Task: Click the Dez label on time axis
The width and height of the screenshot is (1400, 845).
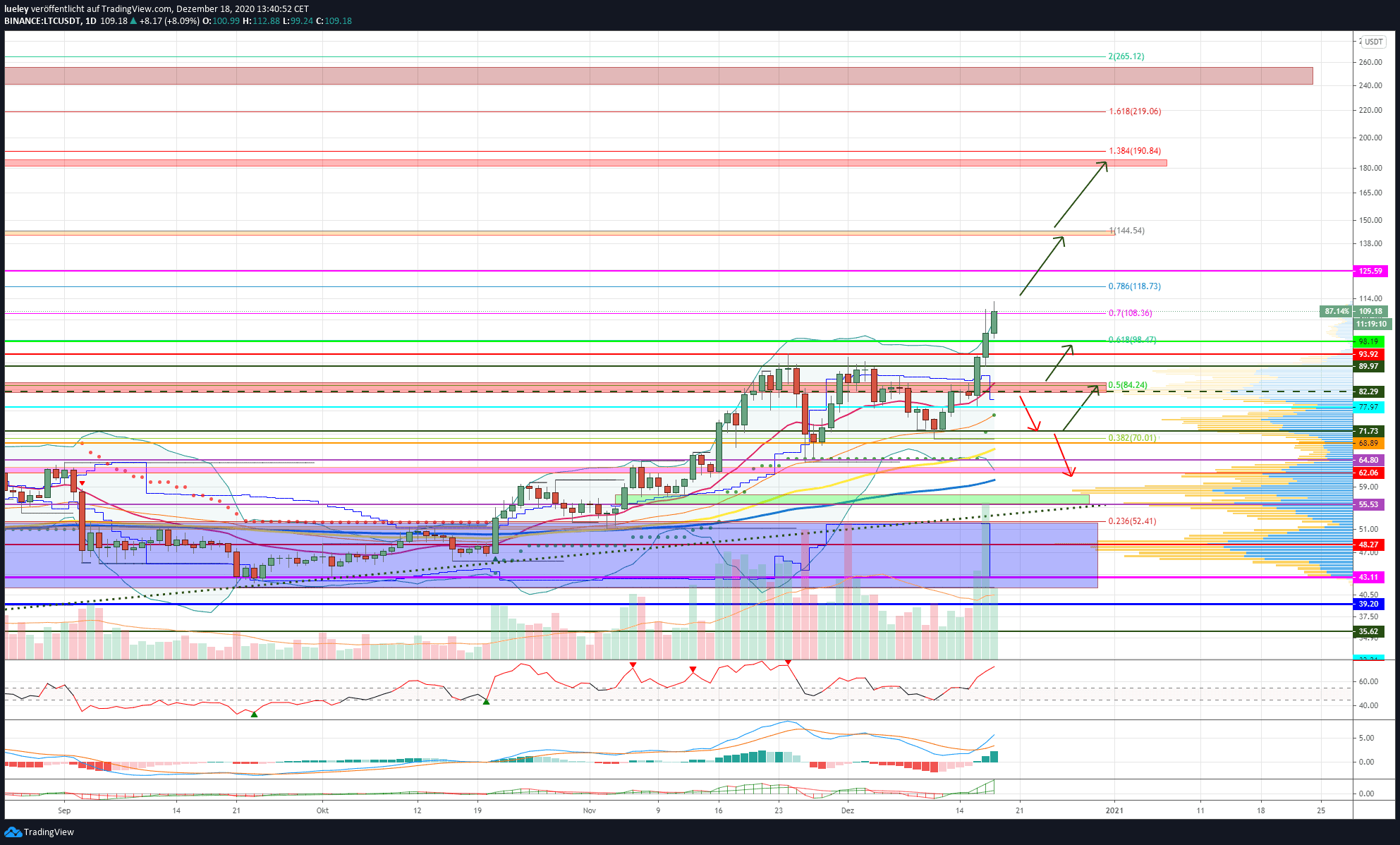Action: coord(848,810)
